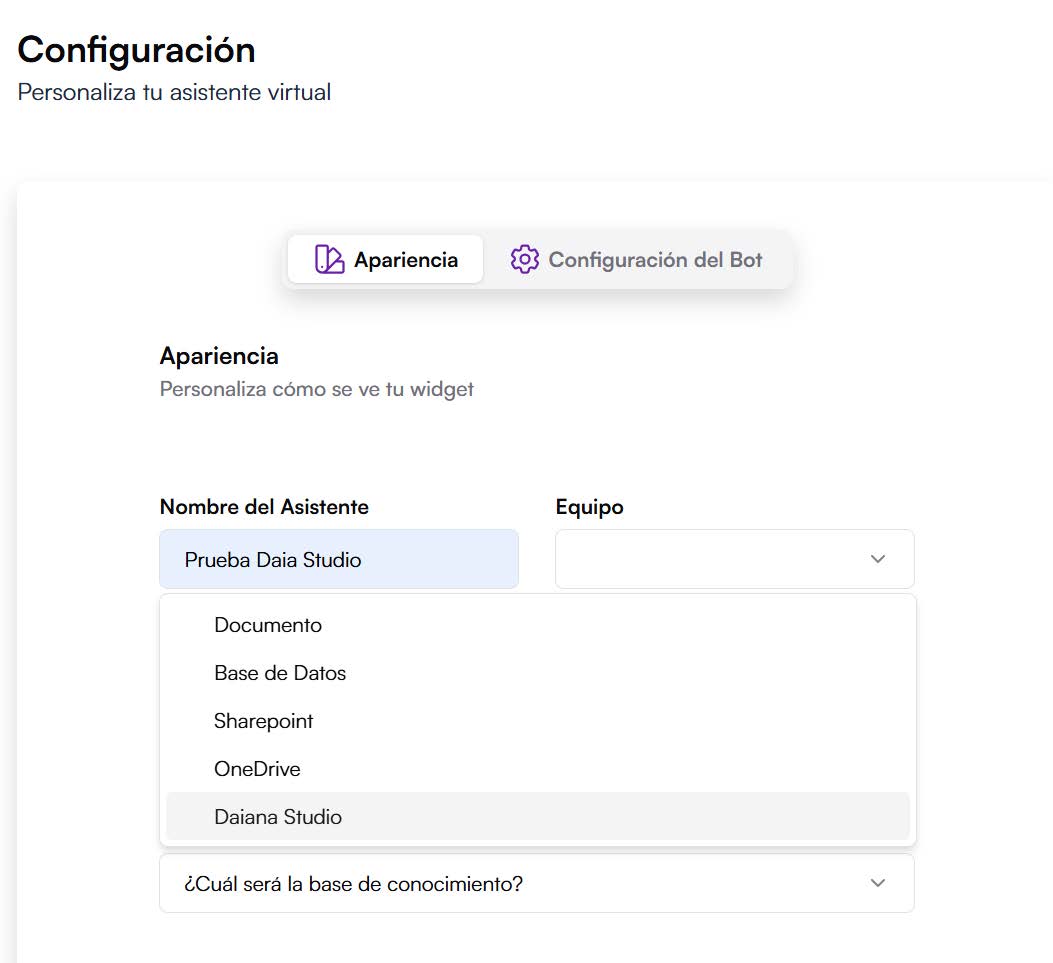Choose the highlighted Daiana Studio option

pos(278,817)
